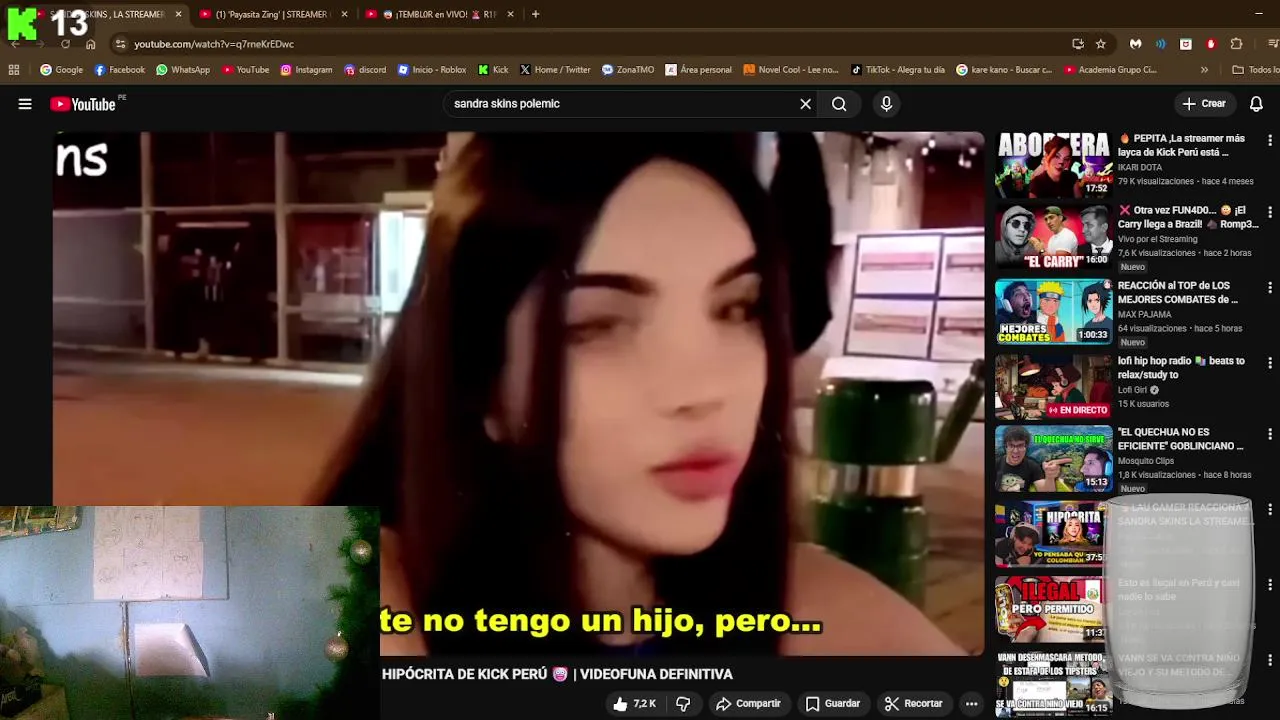Viewport: 1280px width, 720px height.
Task: Open the Facebook bookmark
Action: [x=119, y=70]
